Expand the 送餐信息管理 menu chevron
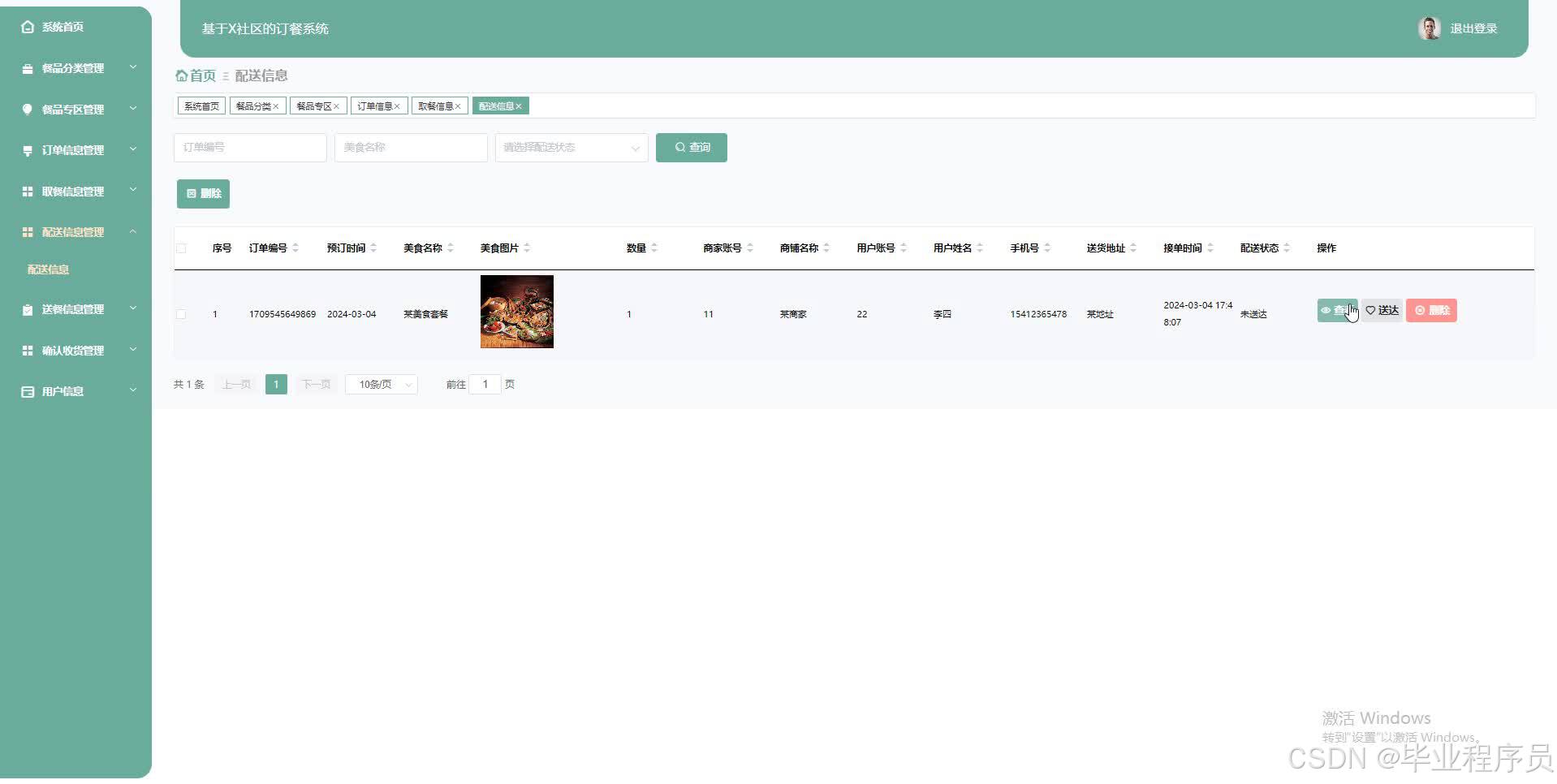Image resolution: width=1557 pixels, height=784 pixels. pyautogui.click(x=133, y=308)
